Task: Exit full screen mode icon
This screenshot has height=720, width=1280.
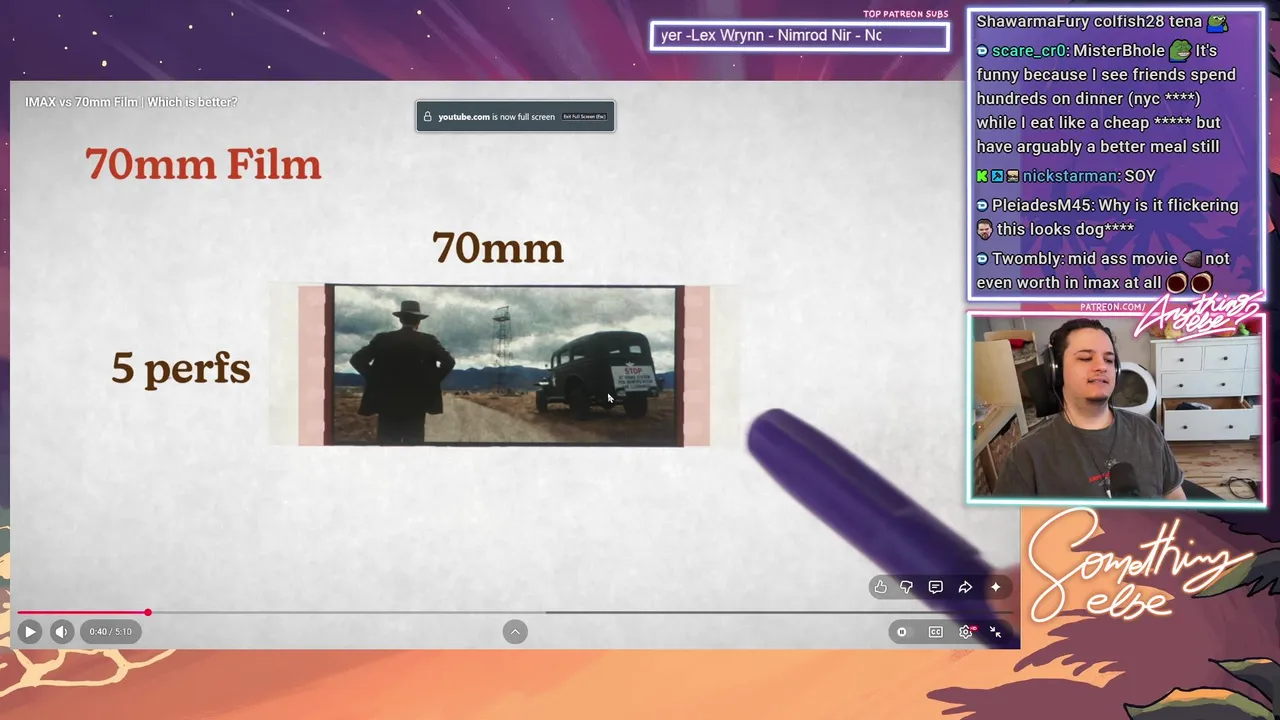Action: 996,631
